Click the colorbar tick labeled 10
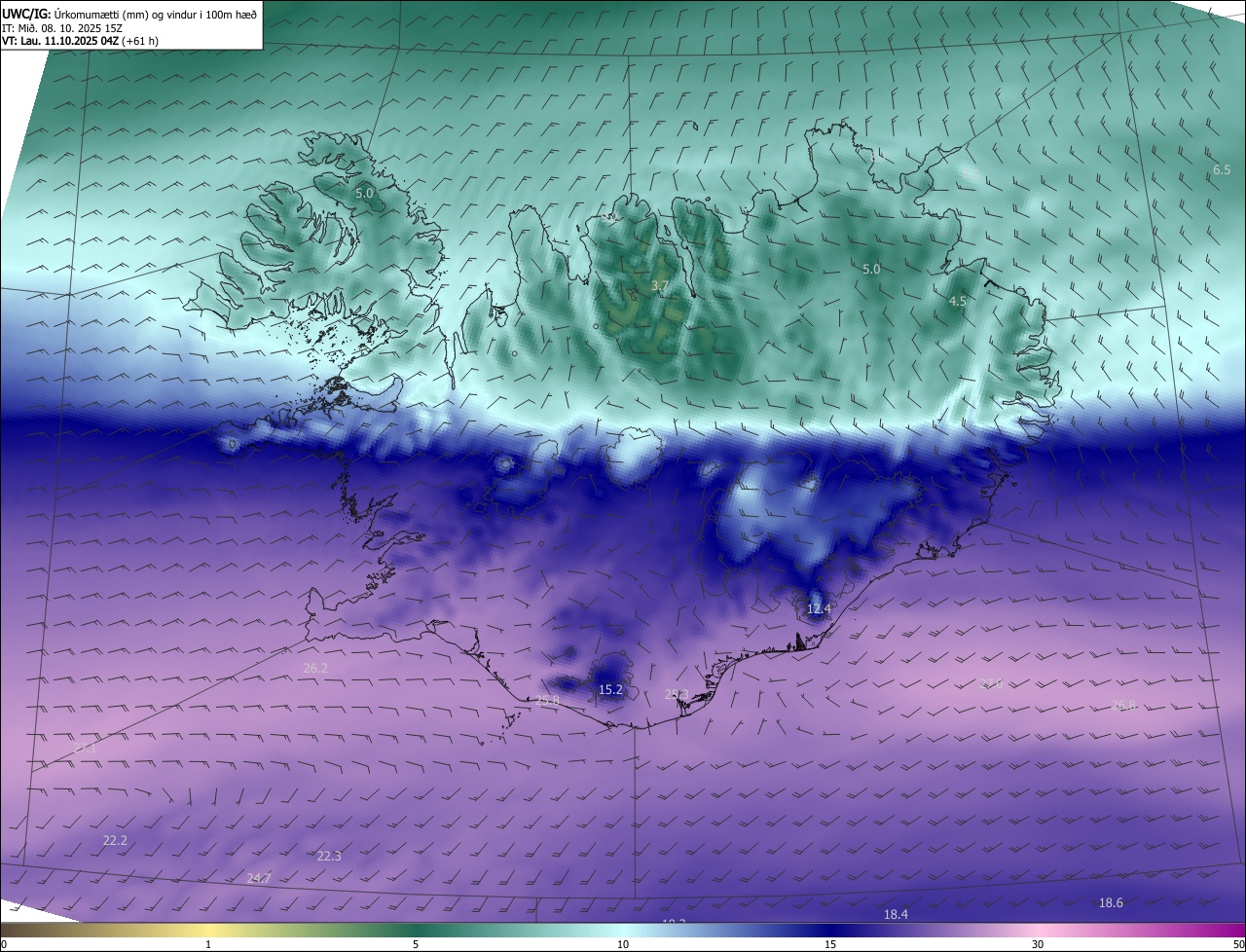 pyautogui.click(x=623, y=944)
